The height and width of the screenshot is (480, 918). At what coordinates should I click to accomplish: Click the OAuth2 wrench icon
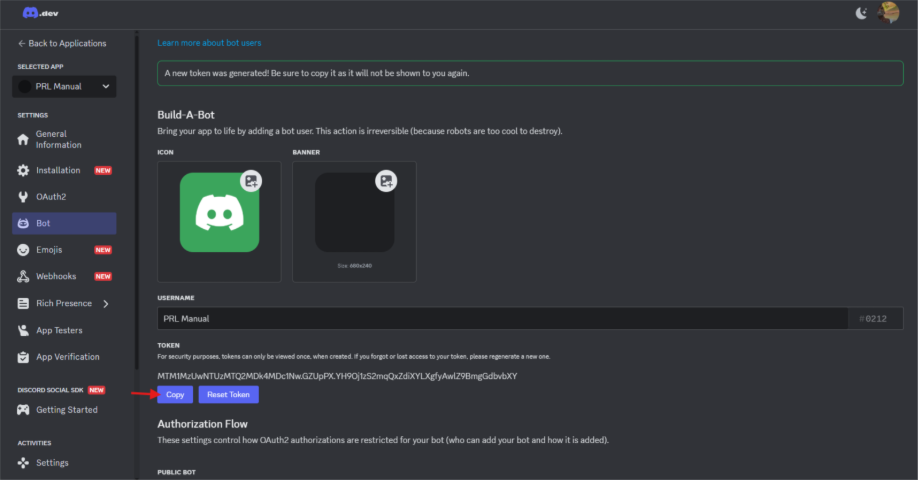(x=23, y=197)
